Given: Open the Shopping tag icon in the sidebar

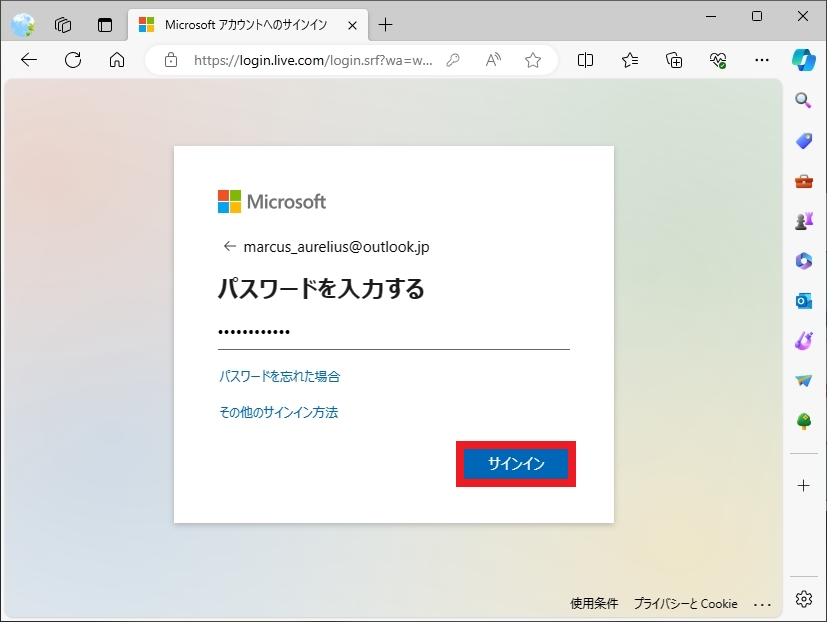Looking at the screenshot, I should pos(803,141).
